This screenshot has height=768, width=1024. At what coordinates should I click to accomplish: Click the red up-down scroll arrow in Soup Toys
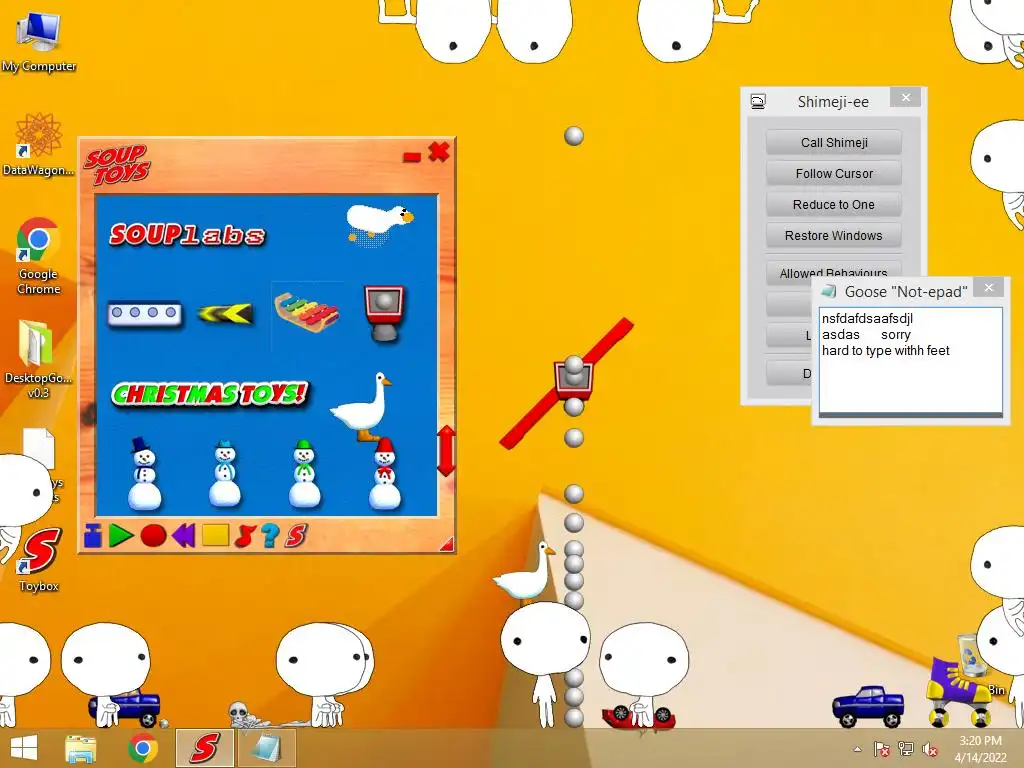coord(446,451)
